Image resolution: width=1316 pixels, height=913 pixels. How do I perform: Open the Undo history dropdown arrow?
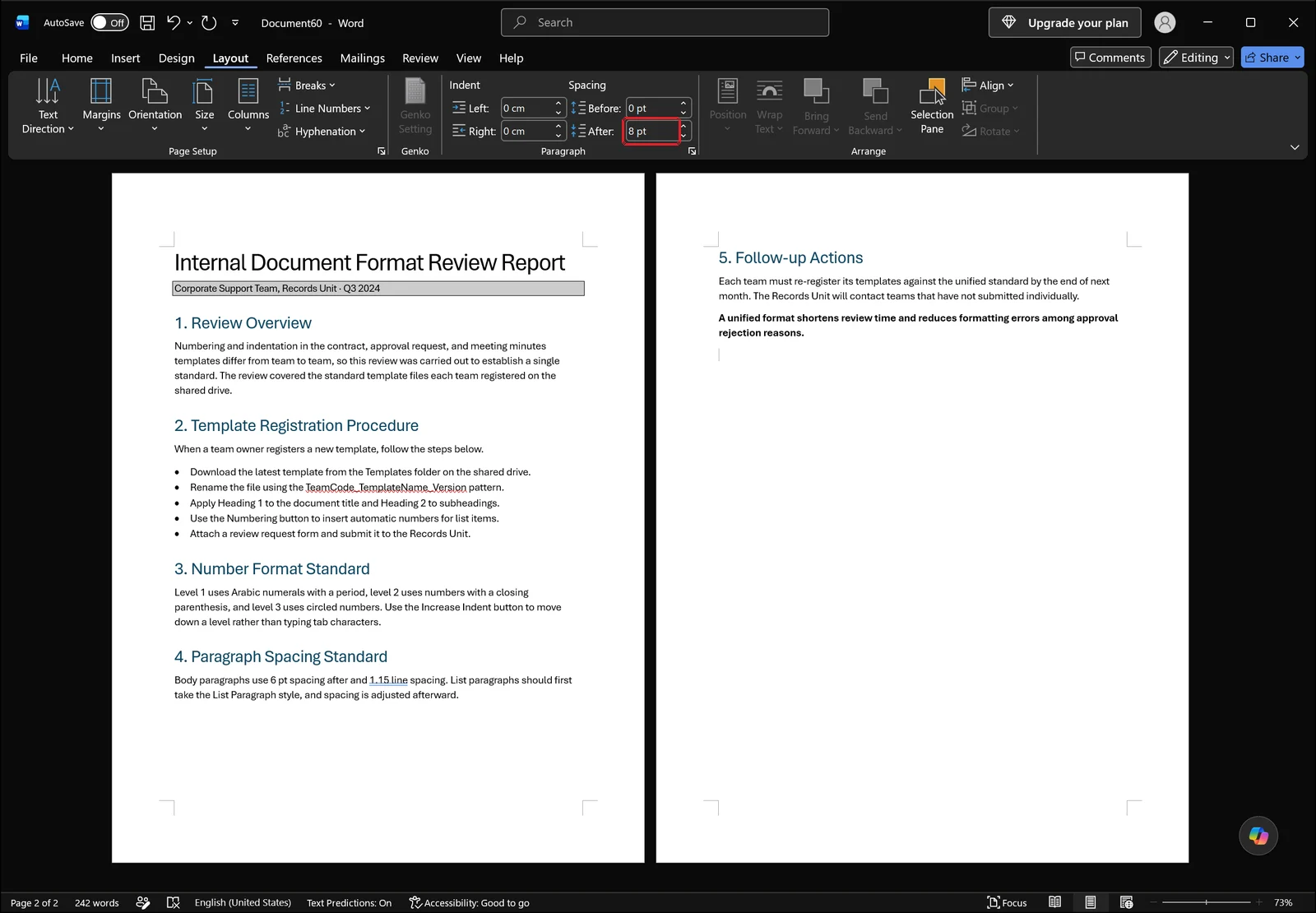coord(190,23)
